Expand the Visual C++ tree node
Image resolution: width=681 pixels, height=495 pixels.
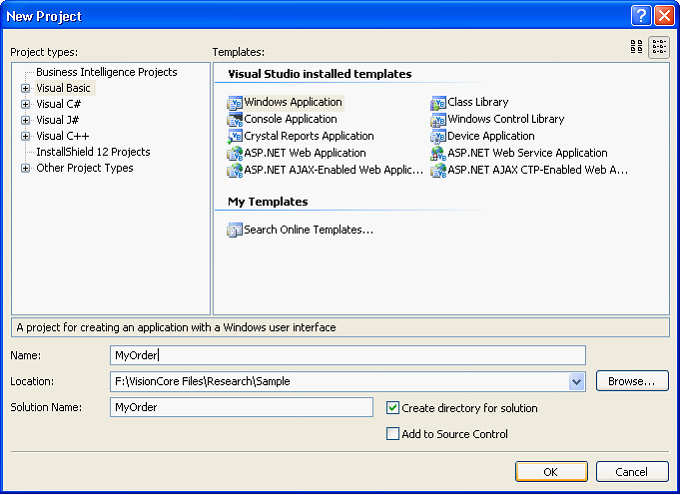(26, 137)
